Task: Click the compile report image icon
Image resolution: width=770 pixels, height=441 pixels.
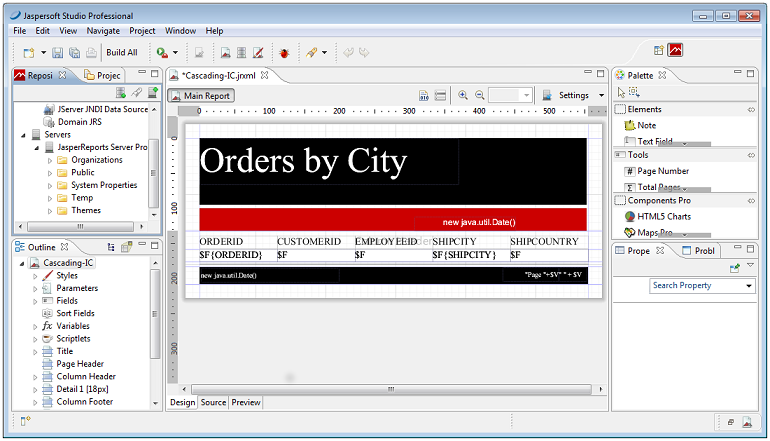Action: point(225,53)
